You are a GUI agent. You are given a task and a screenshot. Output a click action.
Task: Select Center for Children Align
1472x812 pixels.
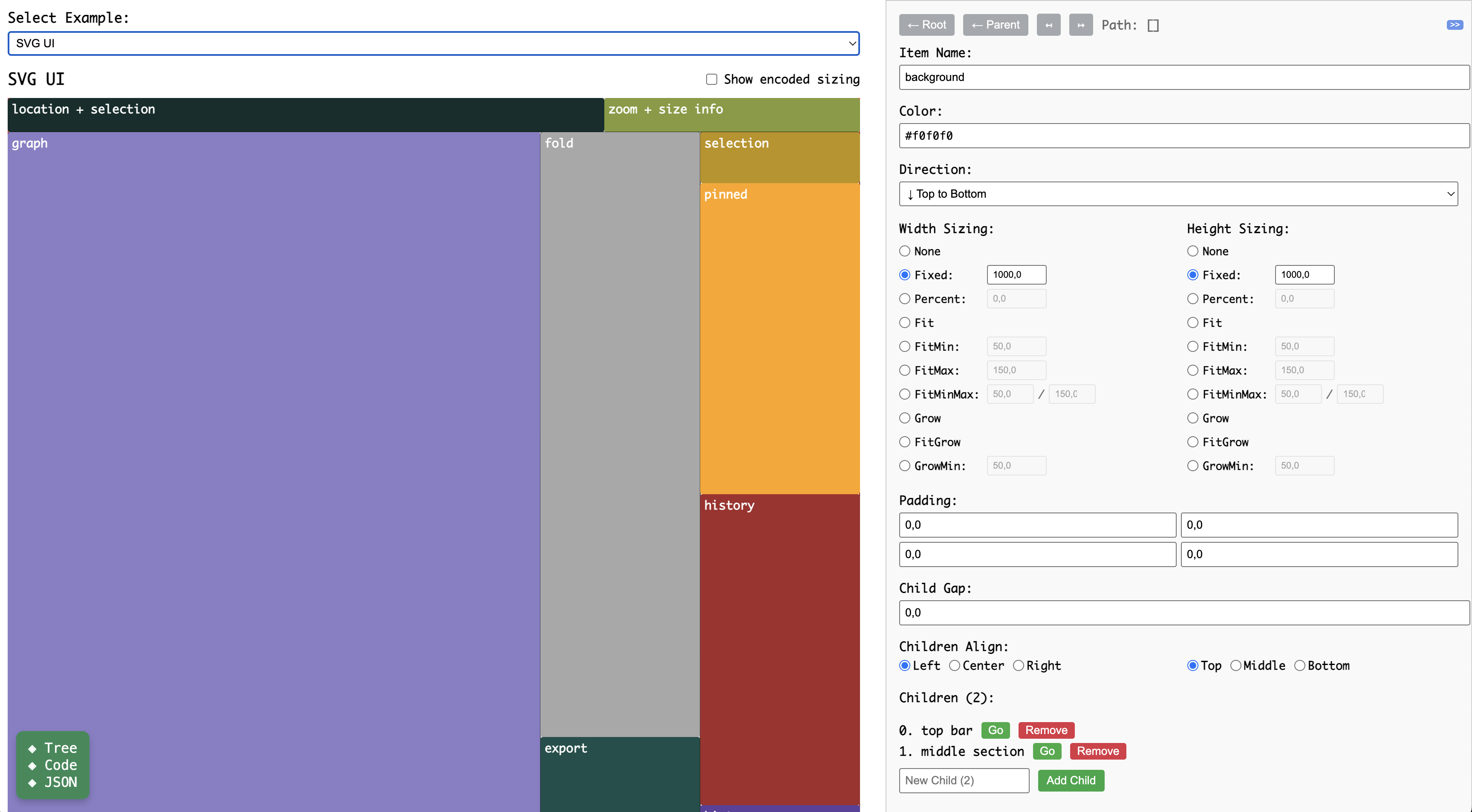[955, 665]
